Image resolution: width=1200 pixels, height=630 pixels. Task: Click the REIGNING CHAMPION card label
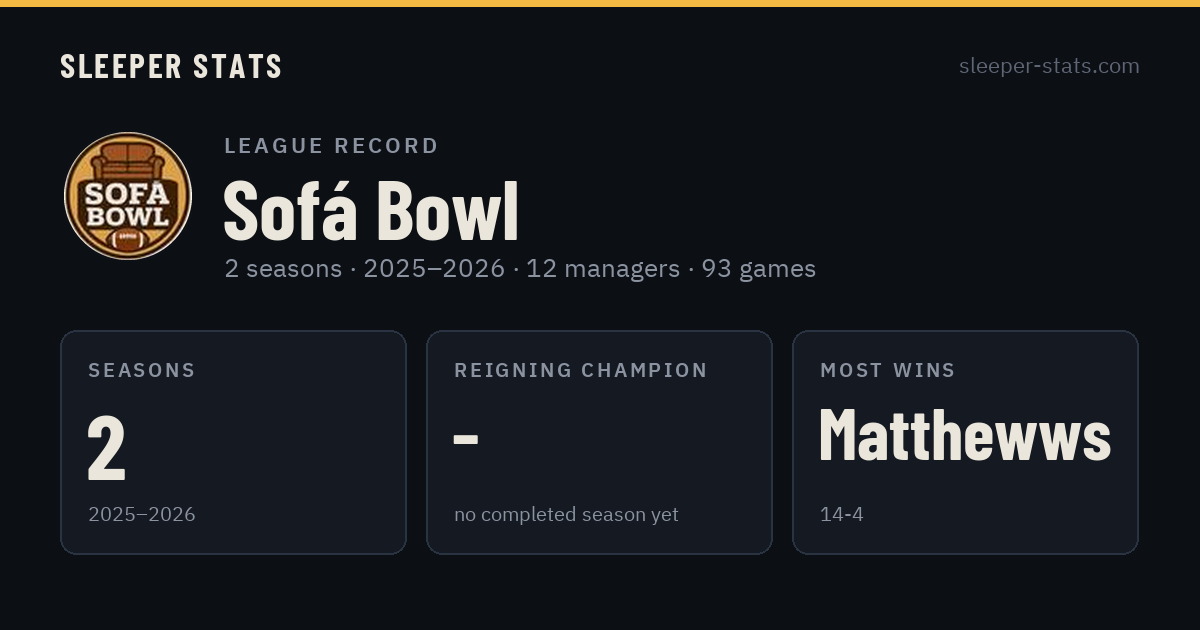pyautogui.click(x=581, y=370)
